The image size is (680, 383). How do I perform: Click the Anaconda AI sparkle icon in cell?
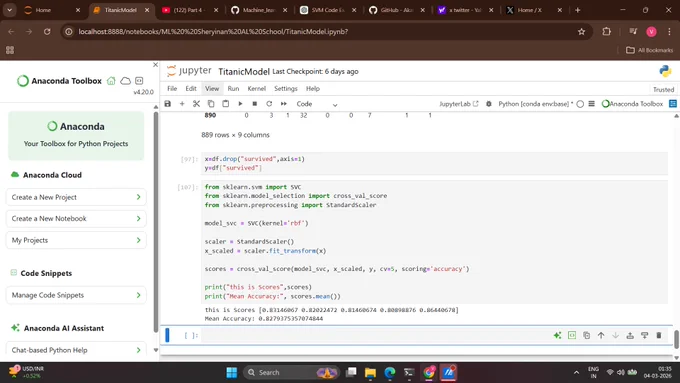coord(557,335)
